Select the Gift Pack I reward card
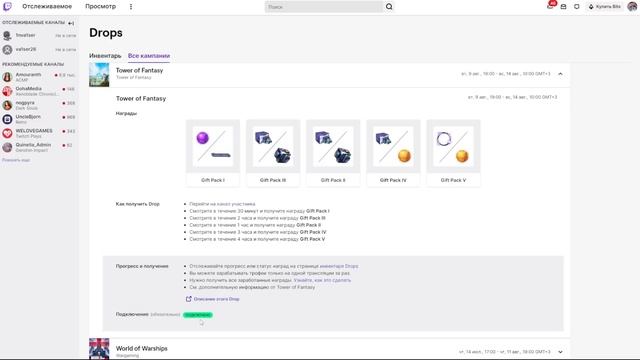Image resolution: width=640 pixels, height=360 pixels. [213, 153]
